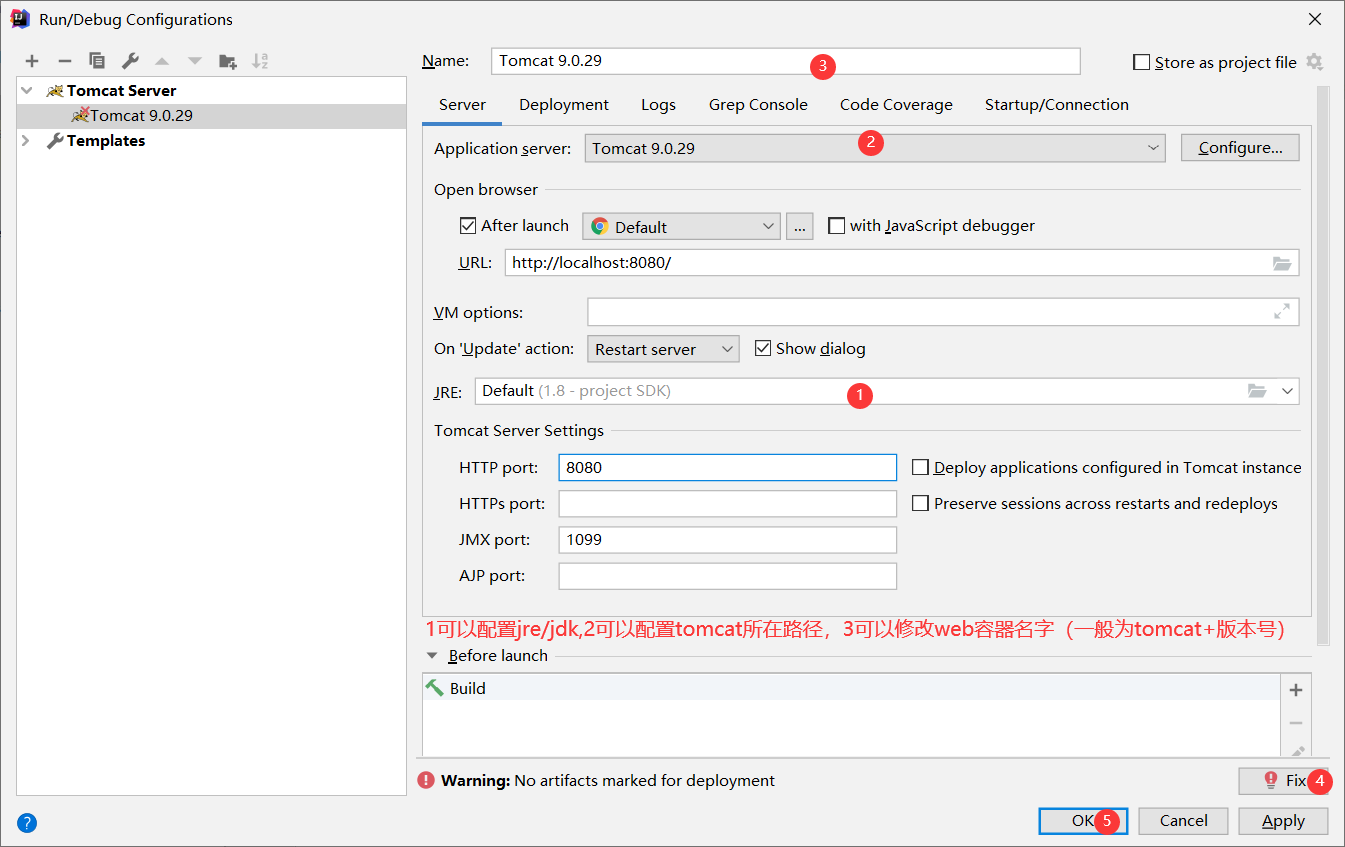Add a new configuration with plus icon
The image size is (1345, 847).
pos(32,61)
